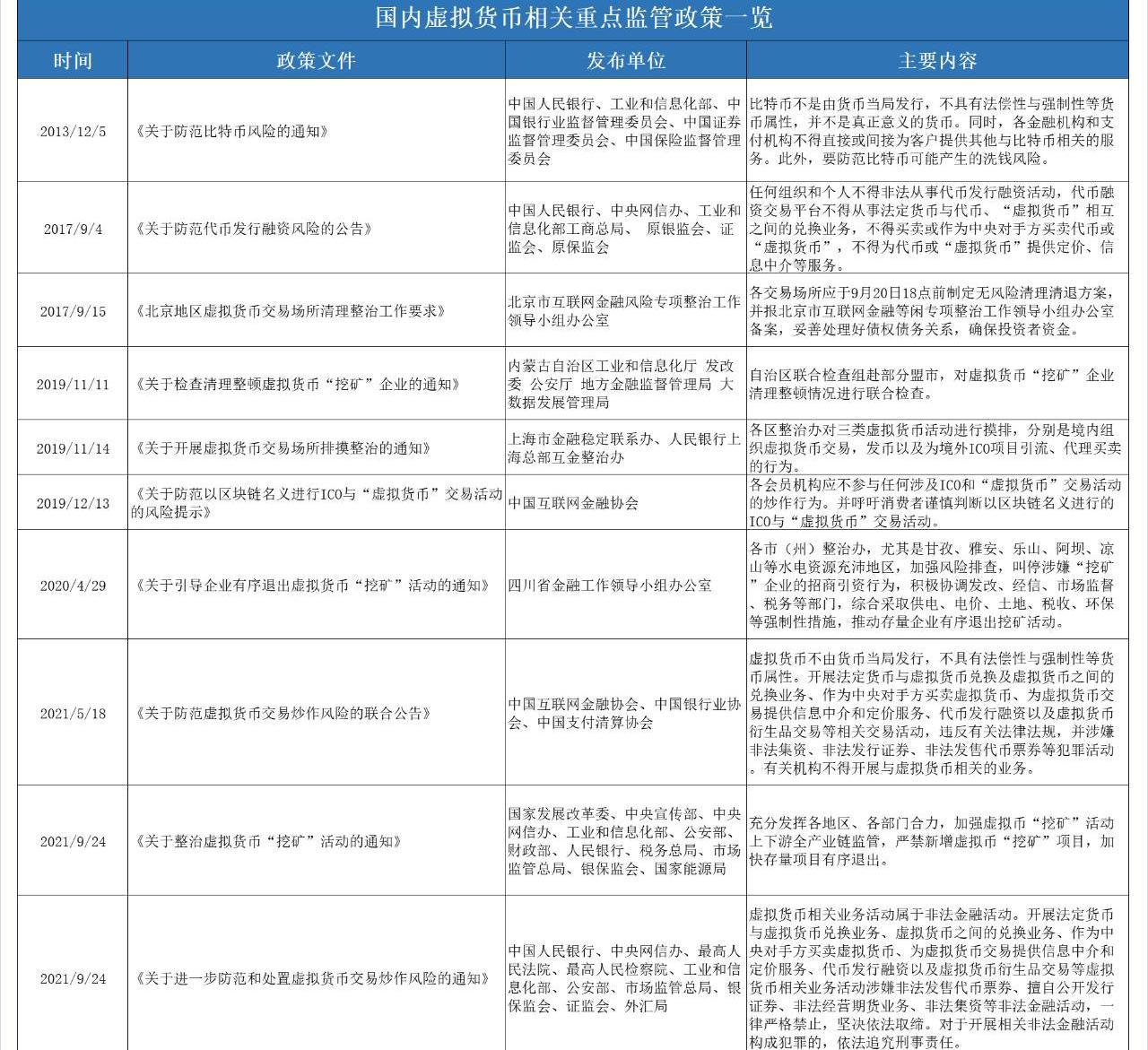The height and width of the screenshot is (1050, 1148).
Task: Select the 政策文件 column header
Action: point(316,61)
